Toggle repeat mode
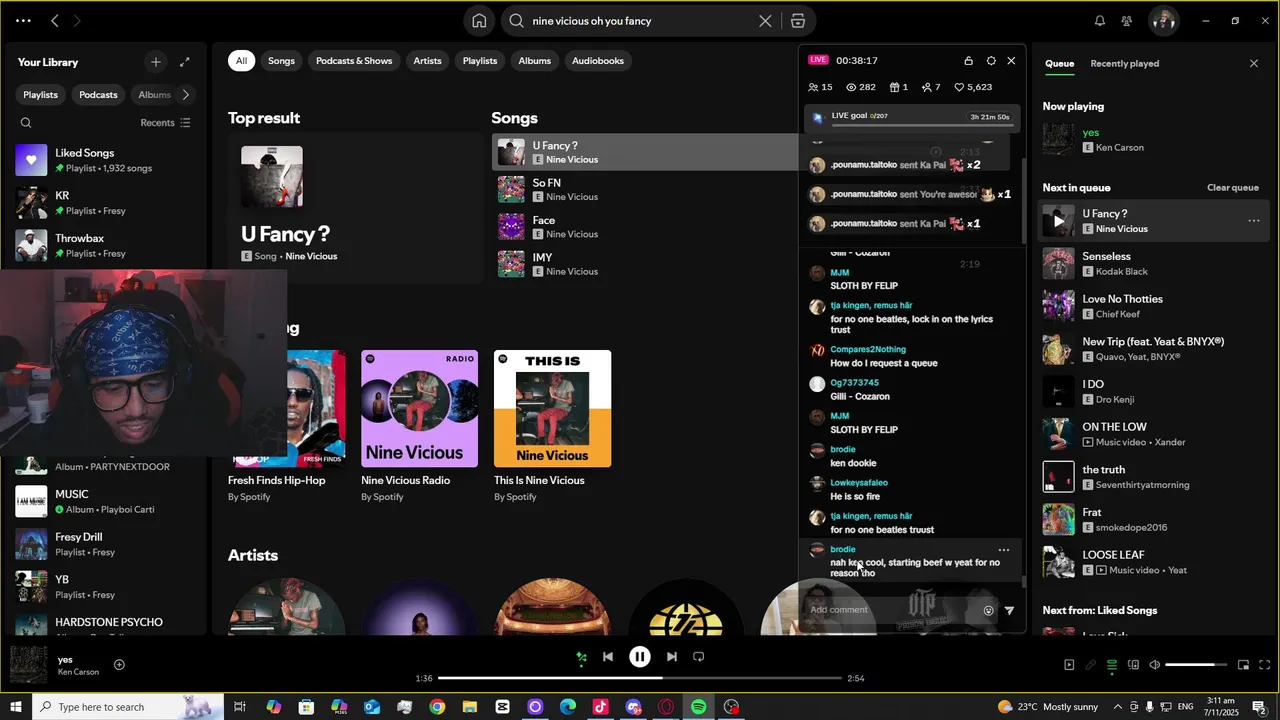 (699, 657)
